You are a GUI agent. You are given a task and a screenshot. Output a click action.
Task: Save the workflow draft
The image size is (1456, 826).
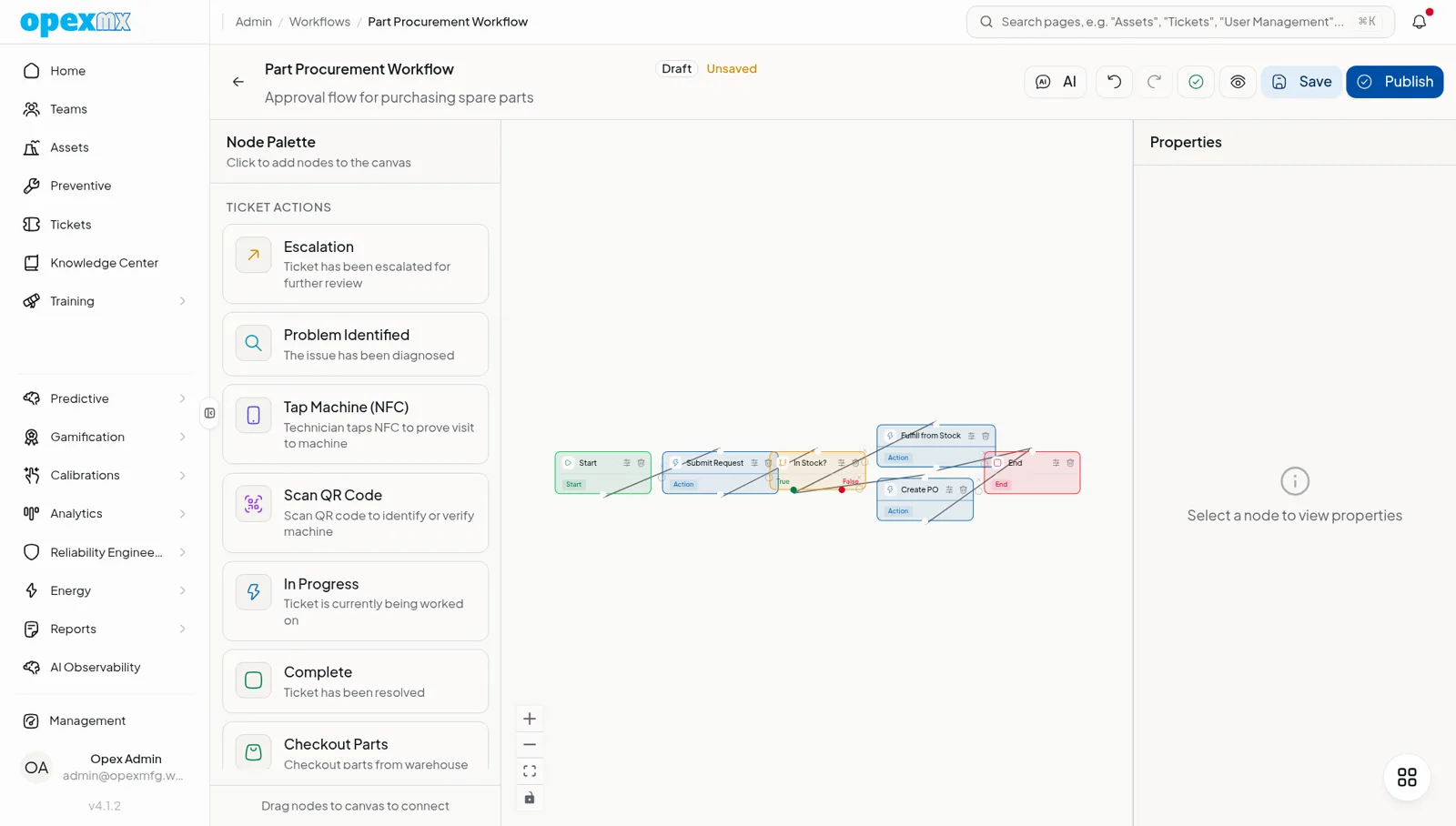pos(1301,82)
